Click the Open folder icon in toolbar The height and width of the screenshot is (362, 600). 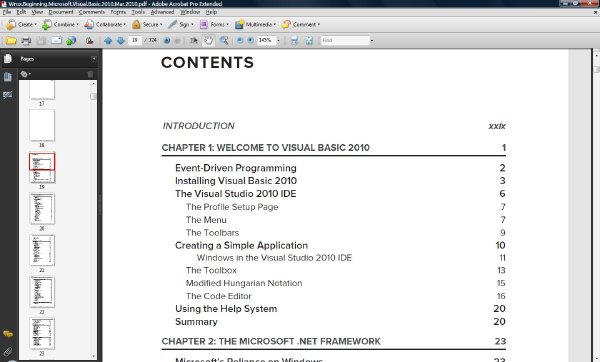click(11, 41)
